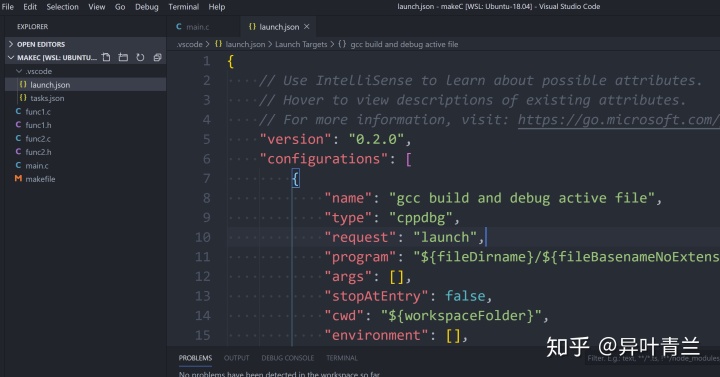This screenshot has height=377, width=720.
Task: Close the launch.json tab with X
Action: pos(307,27)
